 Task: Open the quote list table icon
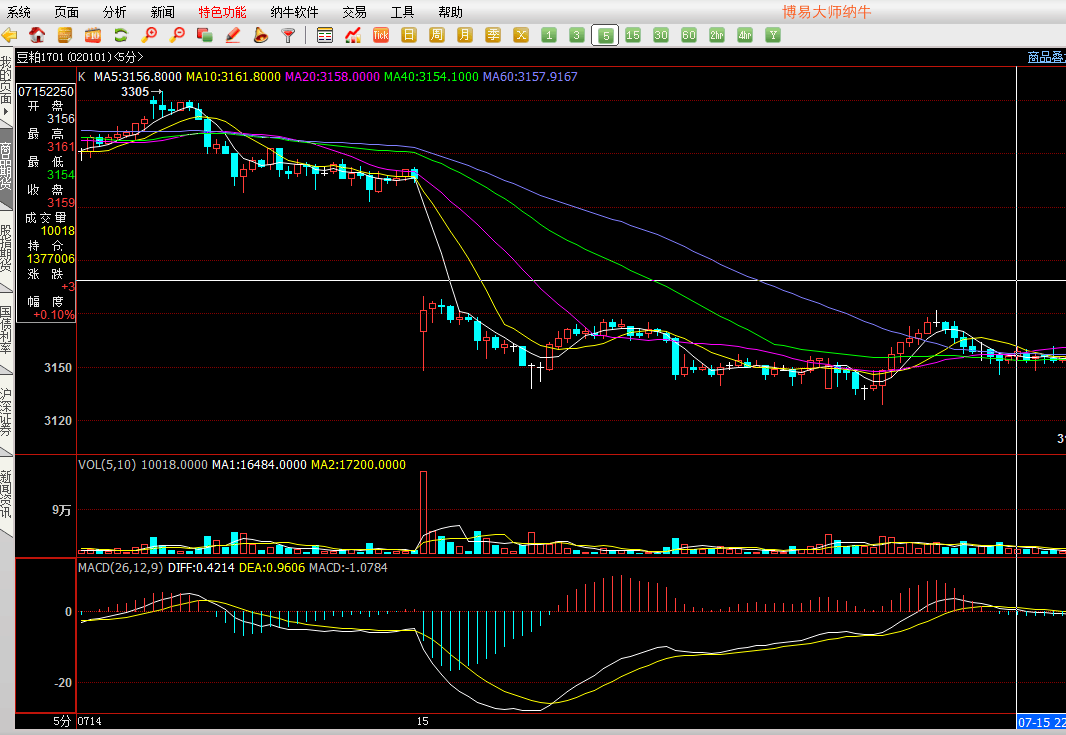(325, 35)
